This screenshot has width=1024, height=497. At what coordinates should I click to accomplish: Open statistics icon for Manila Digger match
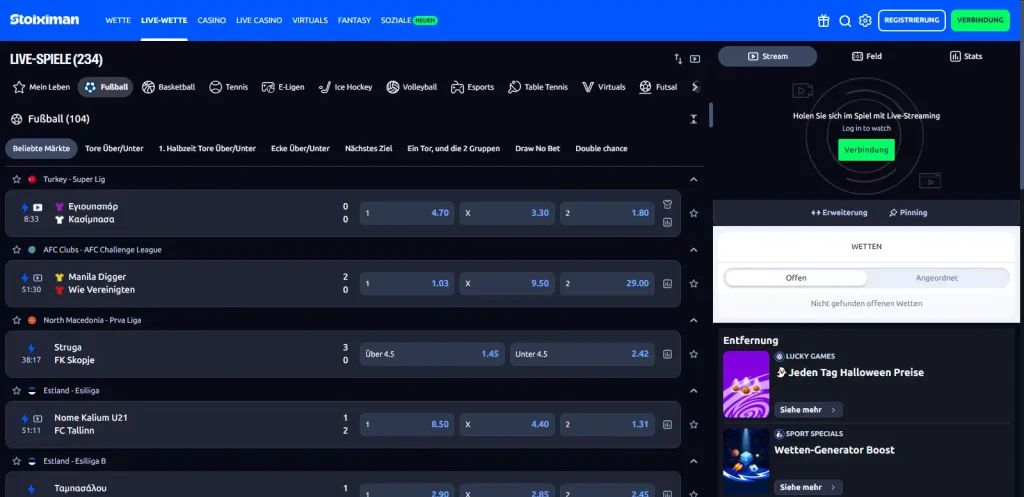(667, 284)
